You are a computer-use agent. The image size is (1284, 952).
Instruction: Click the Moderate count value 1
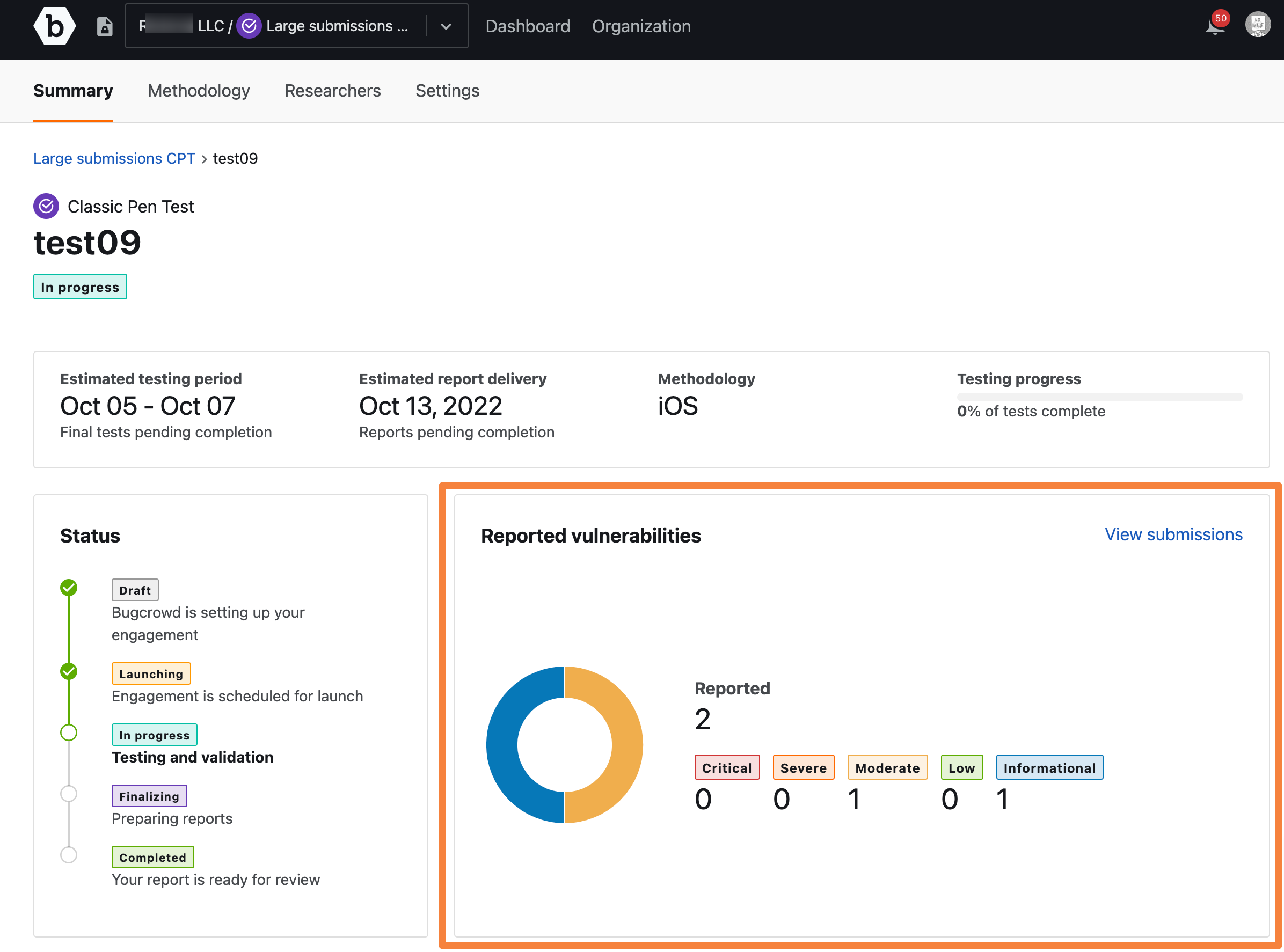point(854,799)
